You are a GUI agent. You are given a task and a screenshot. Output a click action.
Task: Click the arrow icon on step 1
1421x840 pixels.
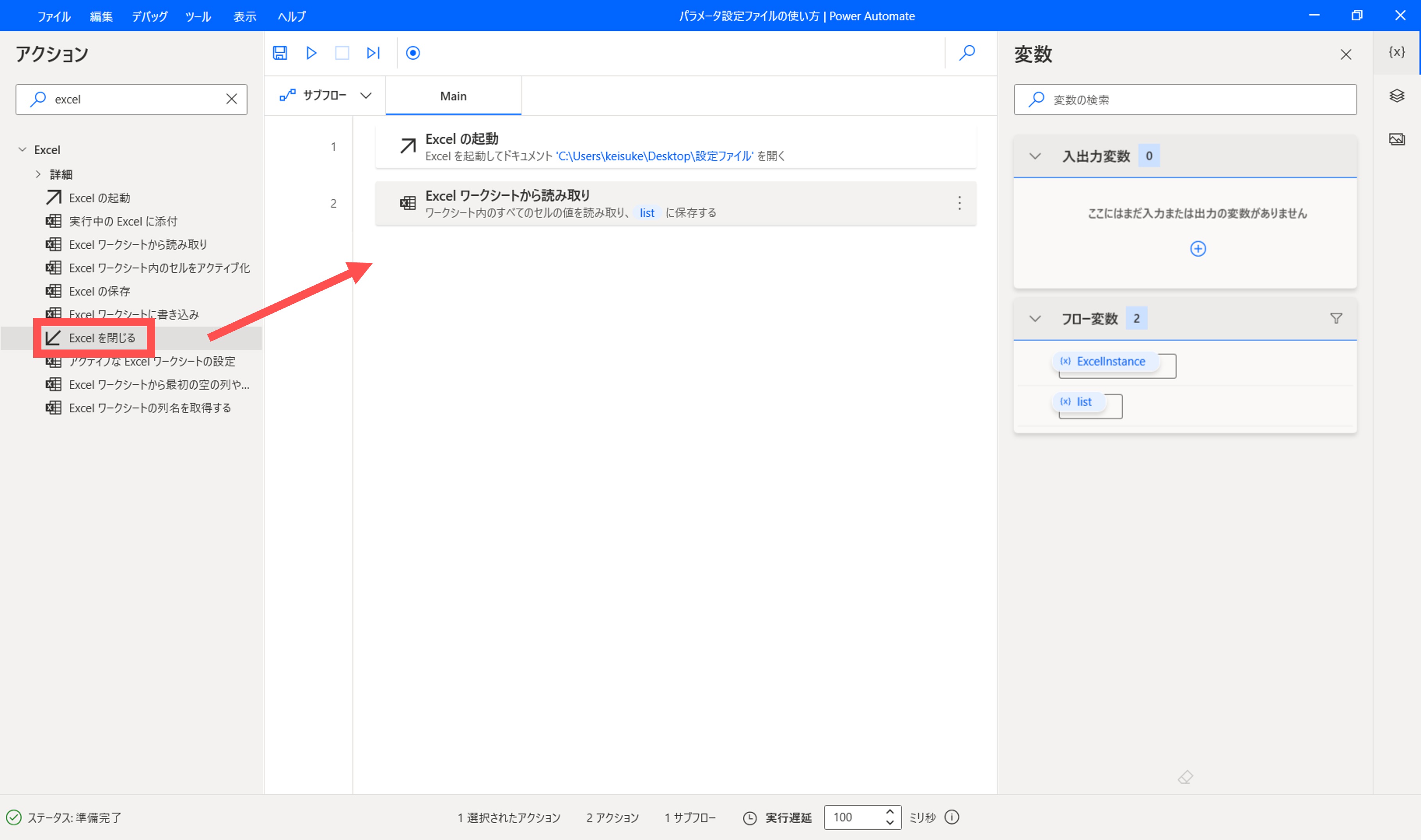pos(408,146)
